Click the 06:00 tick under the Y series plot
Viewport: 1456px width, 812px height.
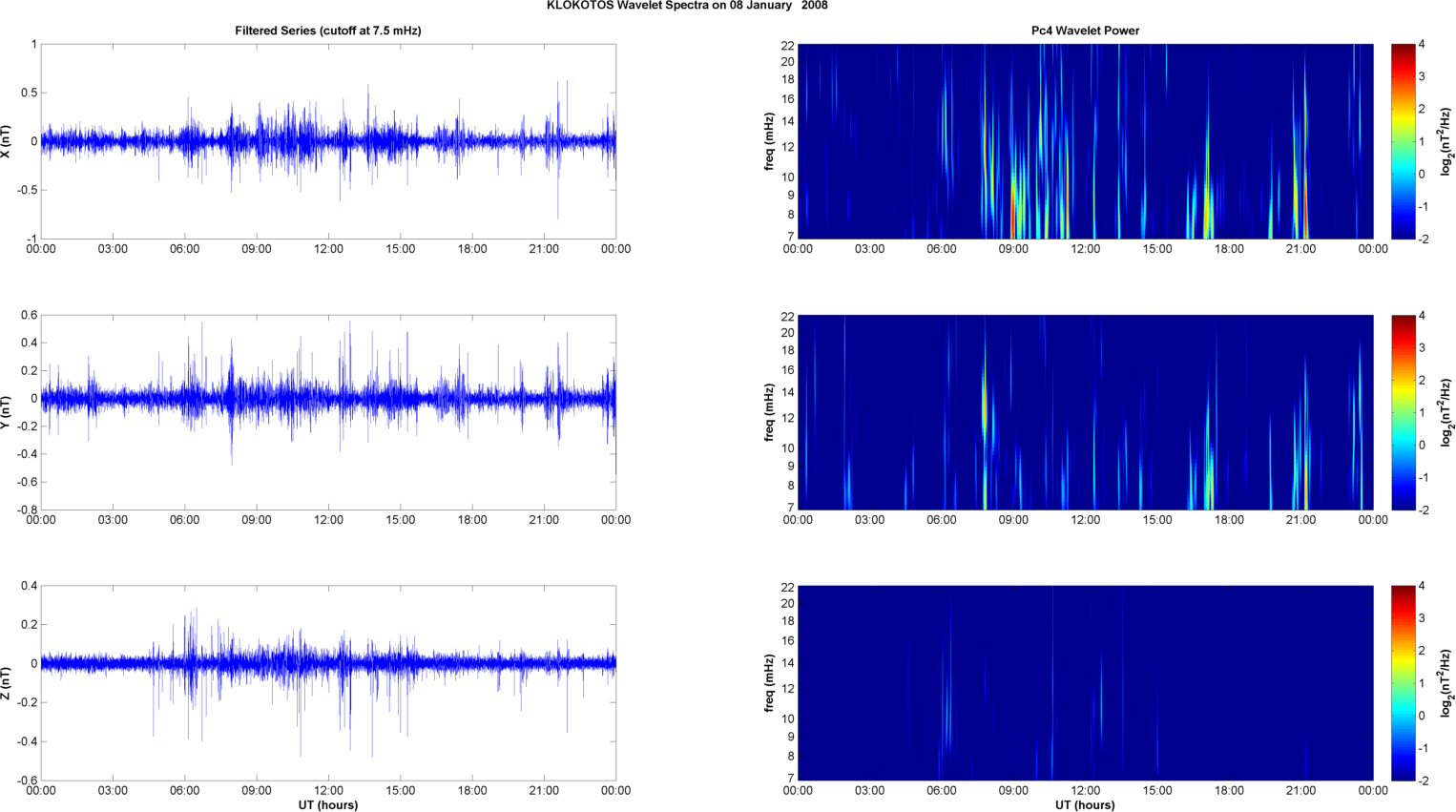tap(184, 520)
